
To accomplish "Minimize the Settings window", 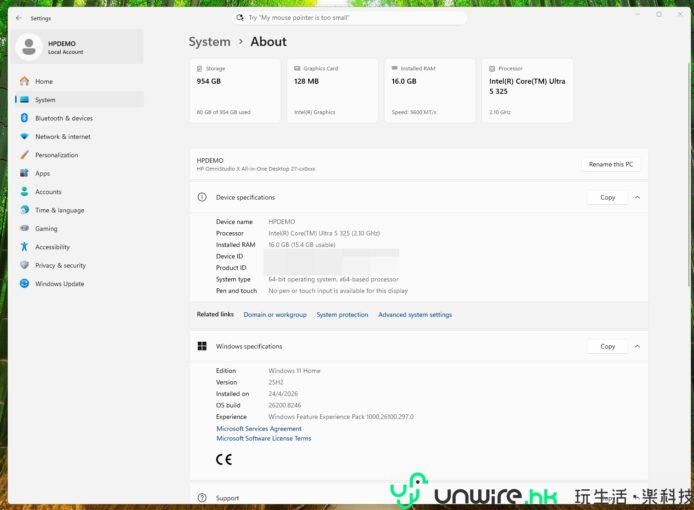I will coord(638,15).
